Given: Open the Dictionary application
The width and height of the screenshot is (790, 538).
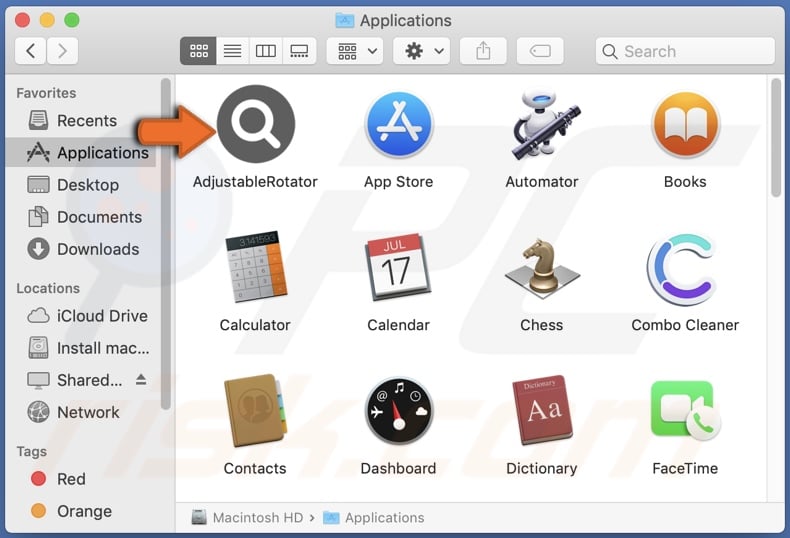Looking at the screenshot, I should pos(542,410).
